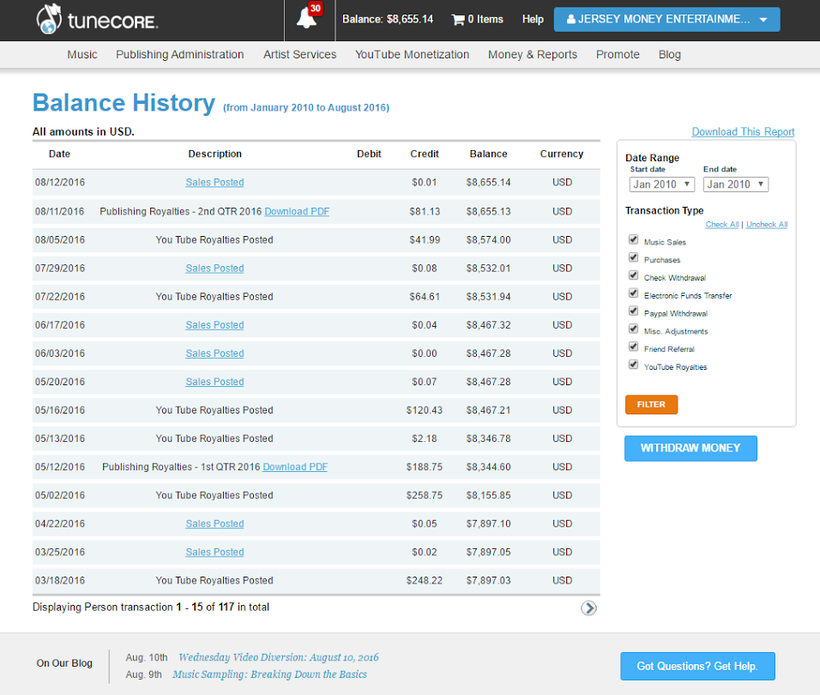Go to next page of transactions arrow
The height and width of the screenshot is (695, 820).
pyautogui.click(x=589, y=608)
